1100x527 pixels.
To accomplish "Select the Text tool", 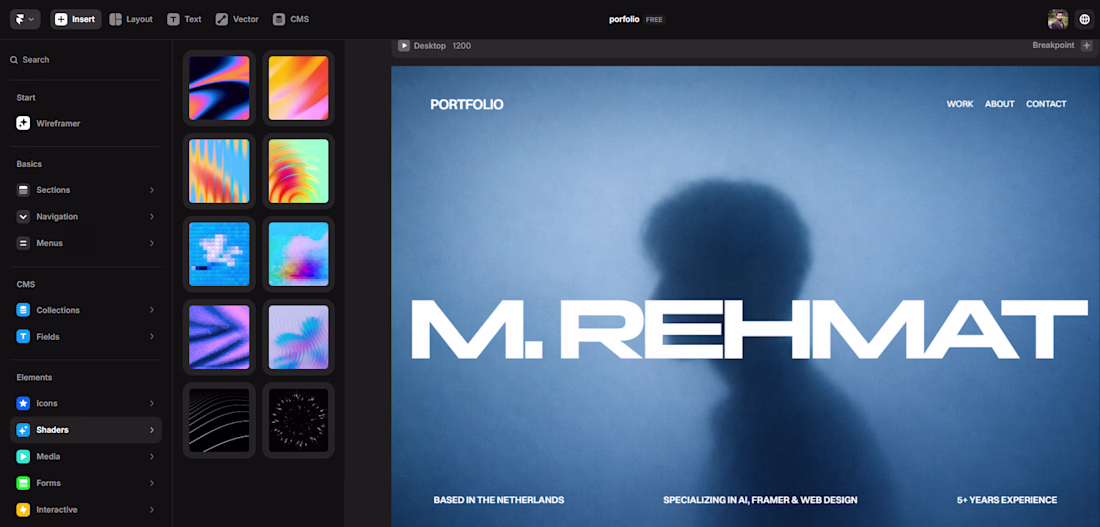I will (x=185, y=20).
